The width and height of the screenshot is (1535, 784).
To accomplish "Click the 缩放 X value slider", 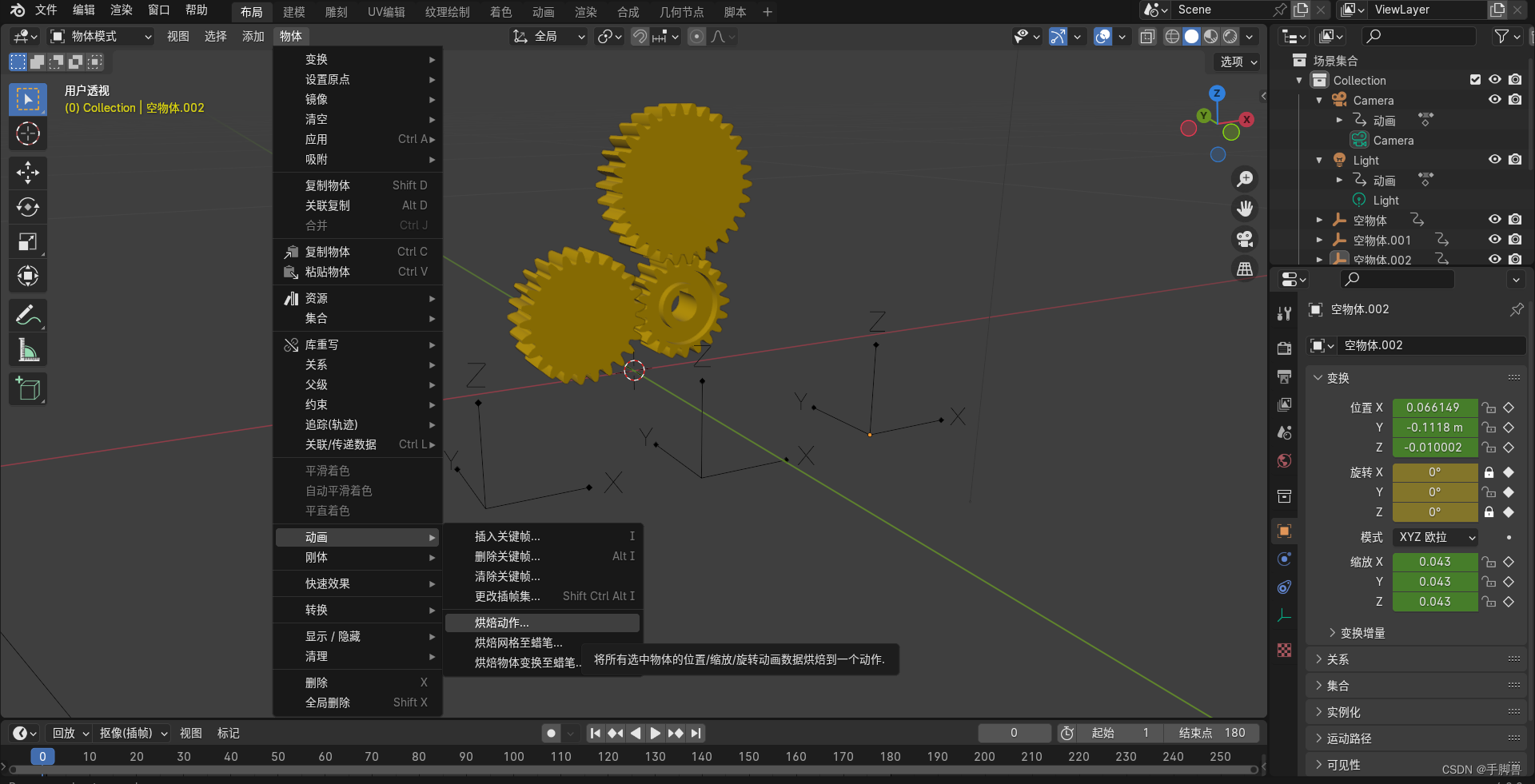I will click(1435, 561).
